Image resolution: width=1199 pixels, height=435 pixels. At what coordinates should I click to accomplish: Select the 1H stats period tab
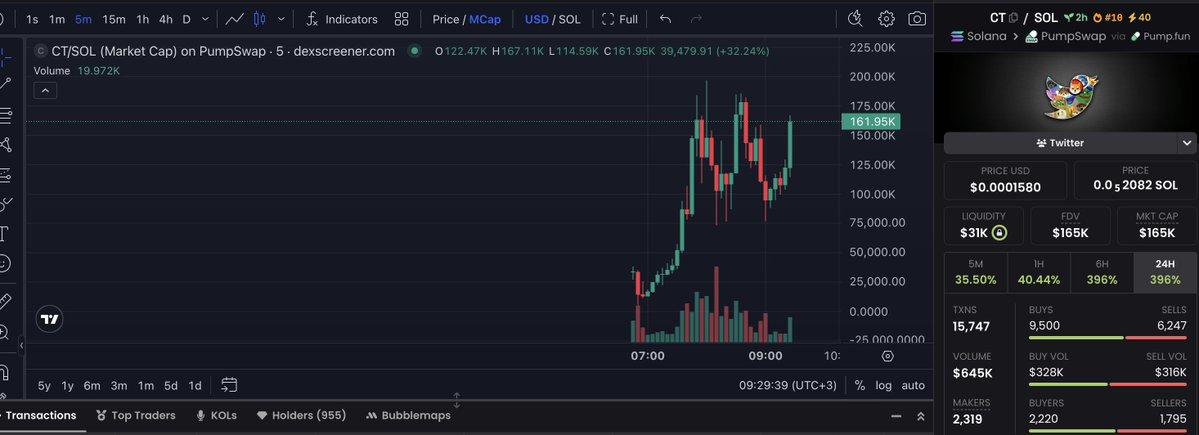tap(1039, 273)
